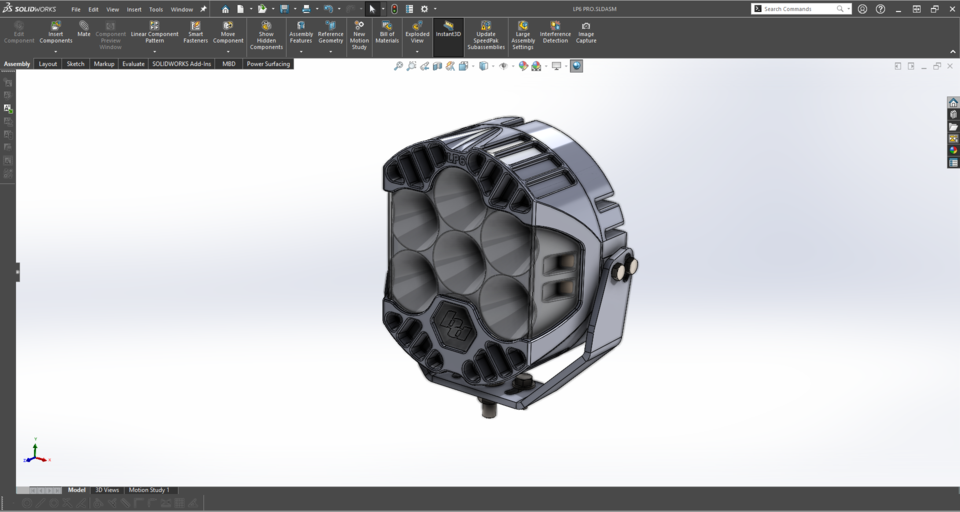Click the Undo icon
The height and width of the screenshot is (512, 960).
(328, 9)
